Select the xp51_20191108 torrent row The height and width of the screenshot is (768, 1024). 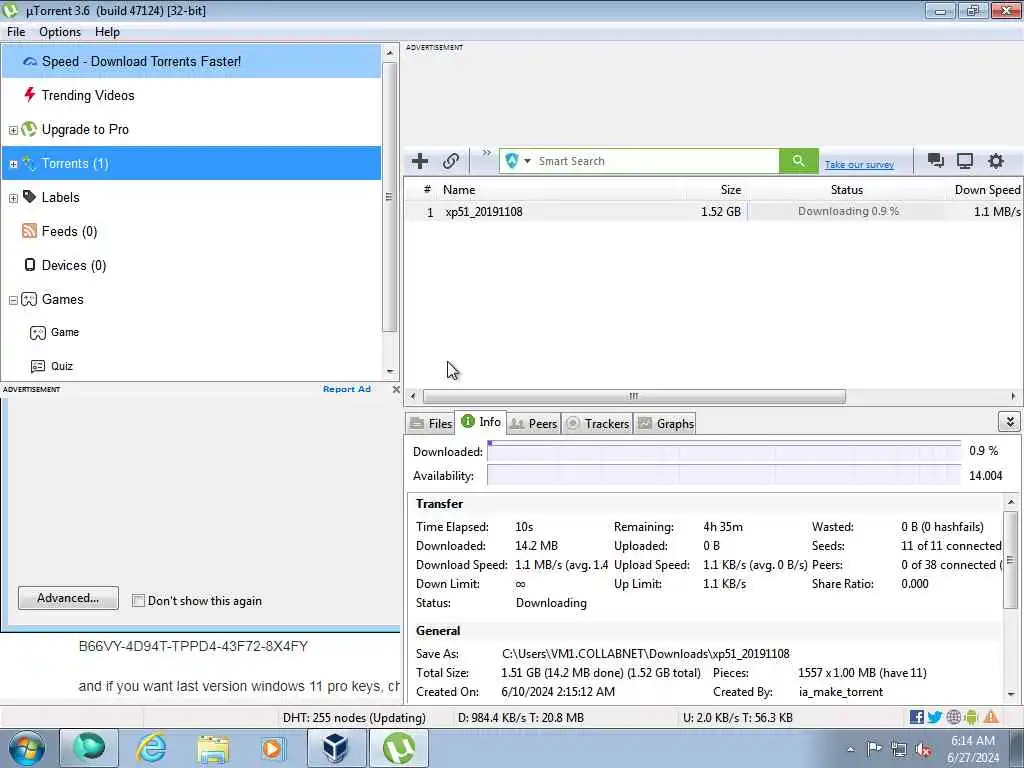point(713,212)
